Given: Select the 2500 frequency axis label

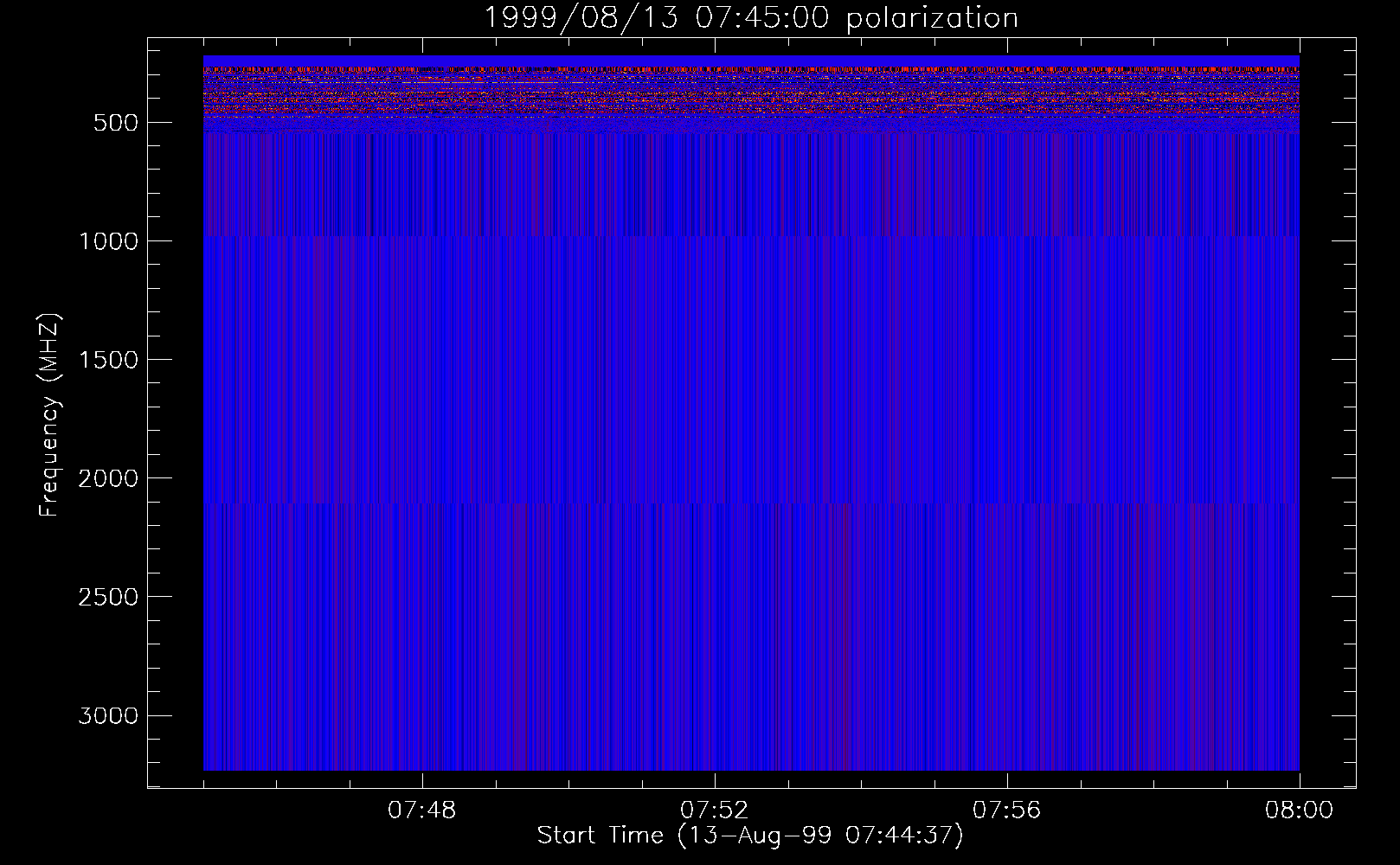Looking at the screenshot, I should point(108,597).
